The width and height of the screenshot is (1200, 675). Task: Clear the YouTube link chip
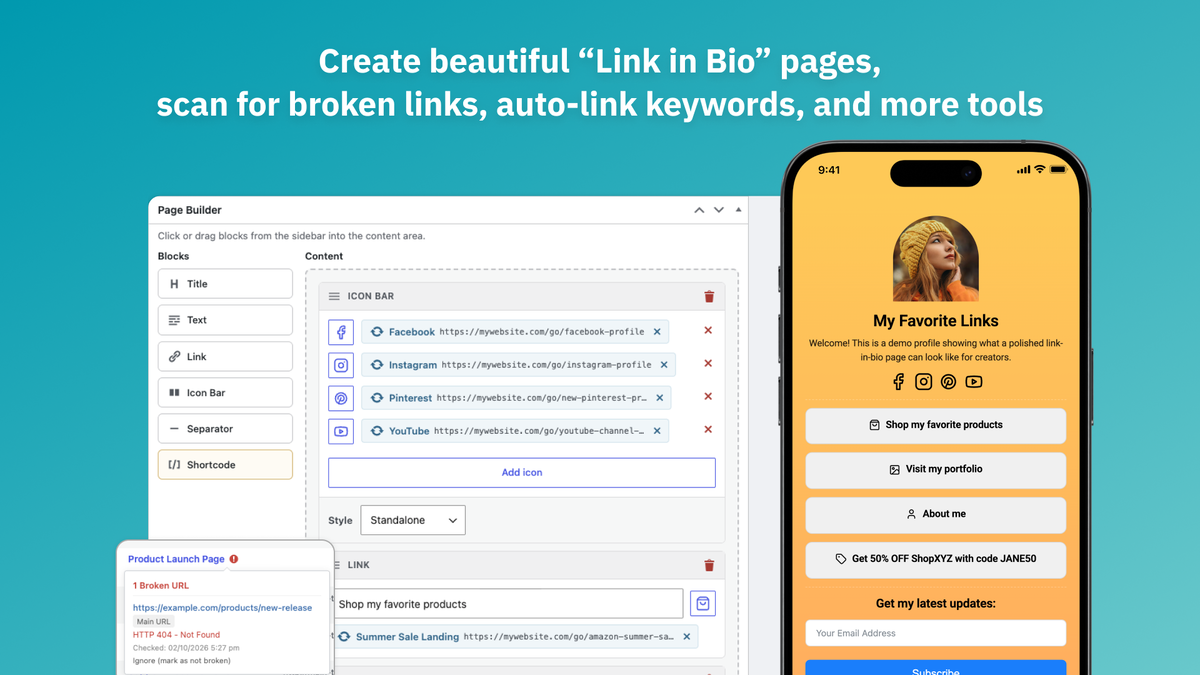[657, 431]
